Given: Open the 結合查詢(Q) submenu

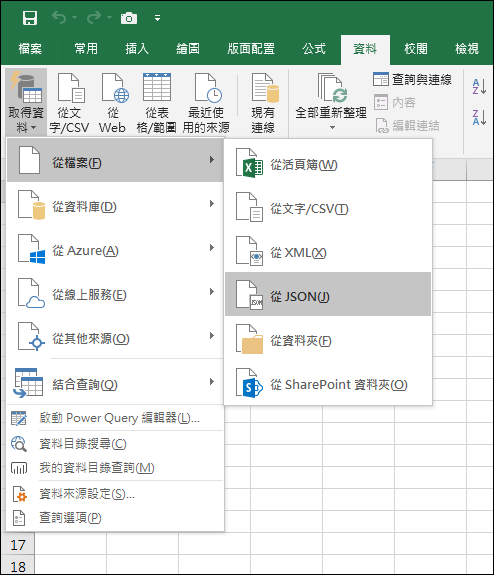Looking at the screenshot, I should tap(115, 382).
